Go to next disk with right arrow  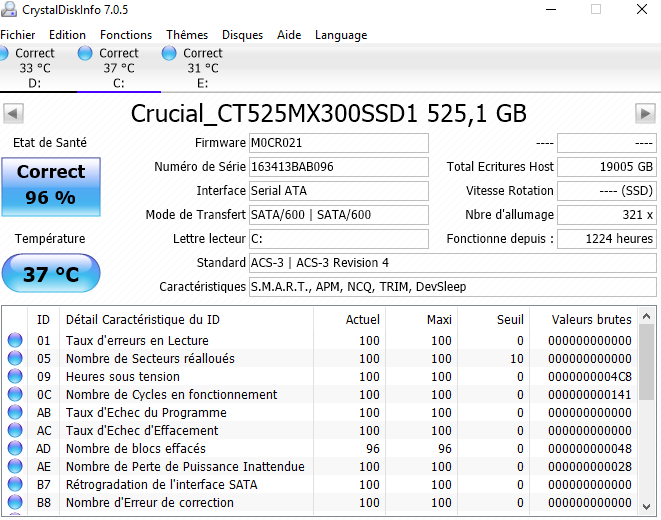click(646, 112)
